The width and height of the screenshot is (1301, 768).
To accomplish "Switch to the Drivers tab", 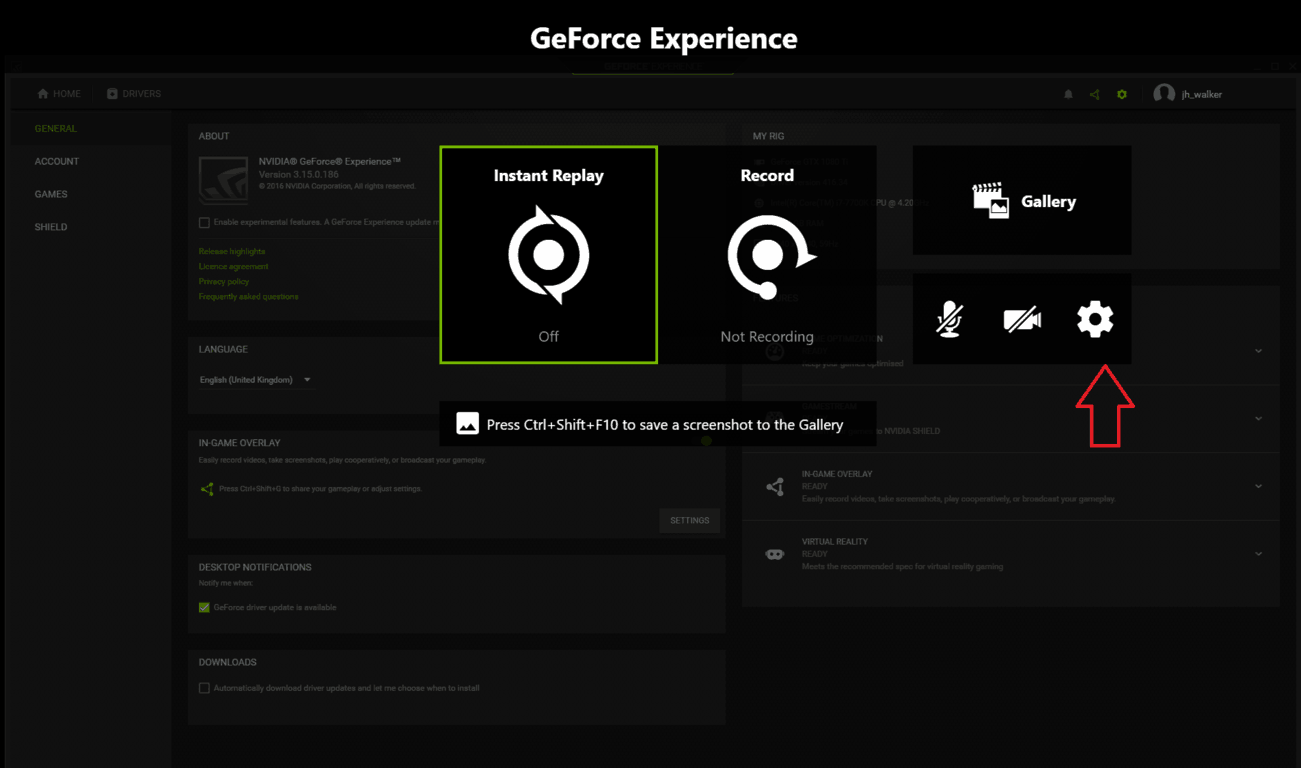I will coord(134,94).
